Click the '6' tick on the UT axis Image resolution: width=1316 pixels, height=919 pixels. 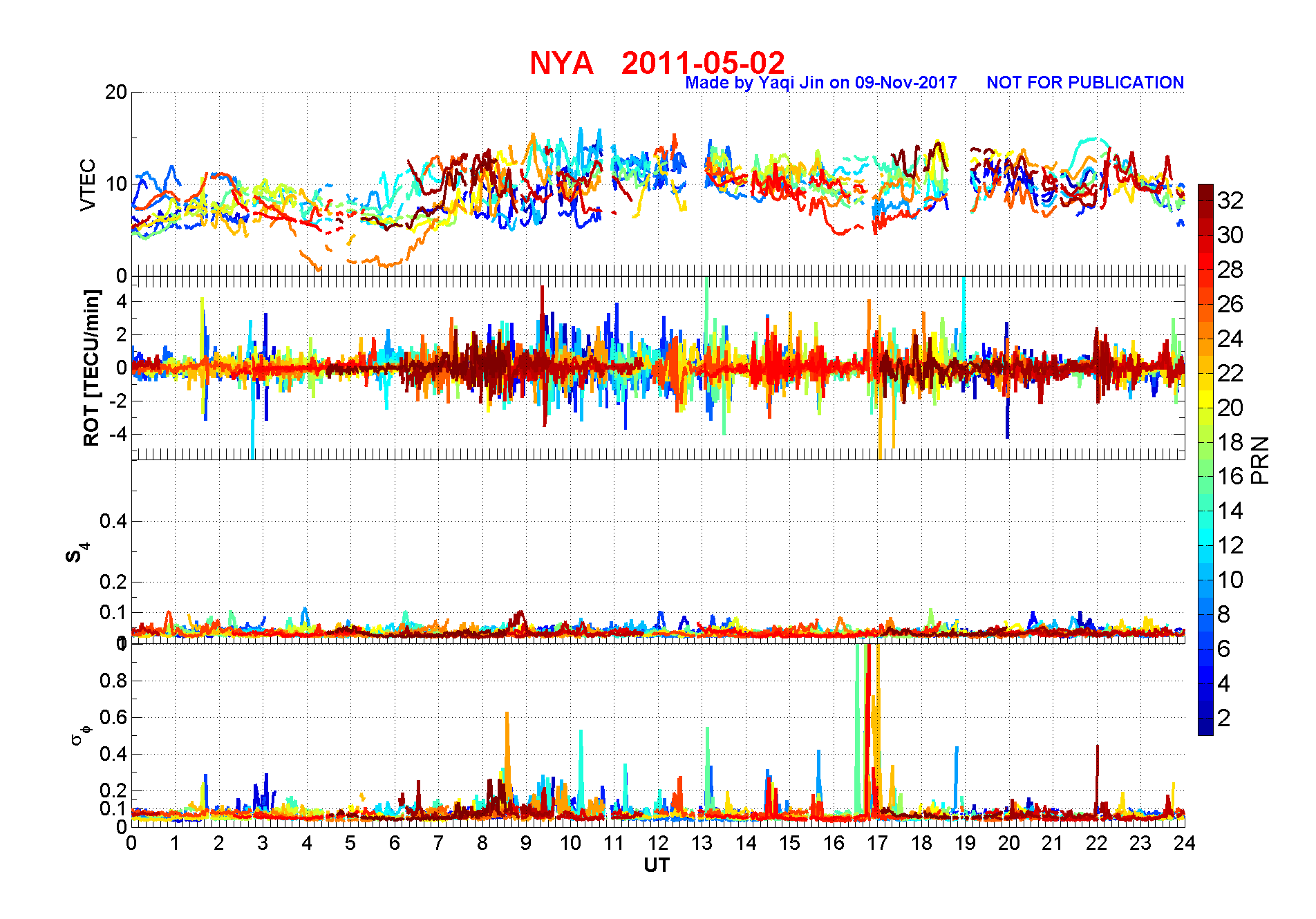[x=395, y=843]
